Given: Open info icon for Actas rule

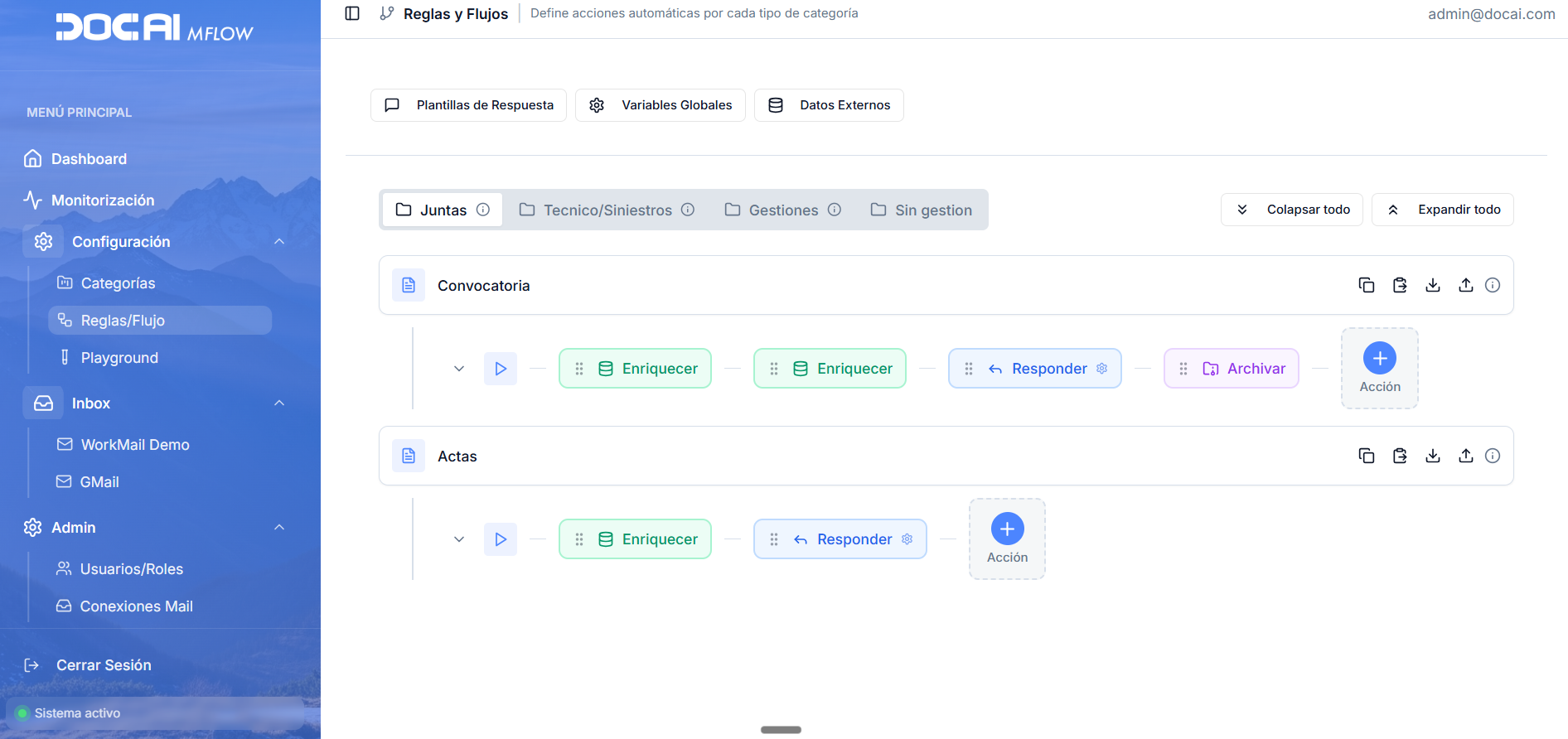Looking at the screenshot, I should pos(1493,456).
